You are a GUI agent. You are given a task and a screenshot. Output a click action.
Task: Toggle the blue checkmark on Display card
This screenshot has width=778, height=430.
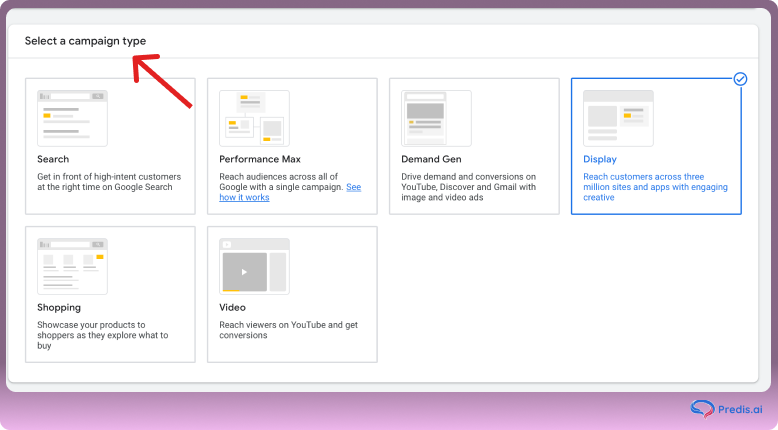point(740,79)
